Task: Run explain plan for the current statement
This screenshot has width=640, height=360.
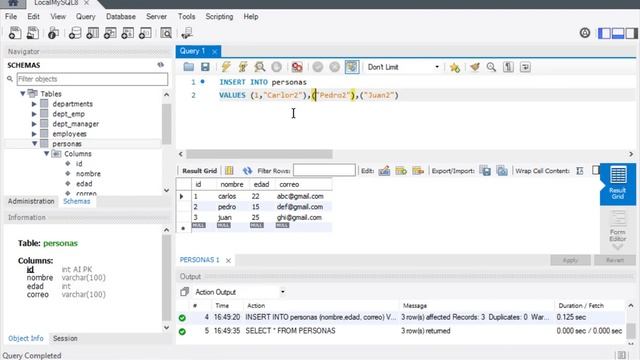Action: pos(260,67)
